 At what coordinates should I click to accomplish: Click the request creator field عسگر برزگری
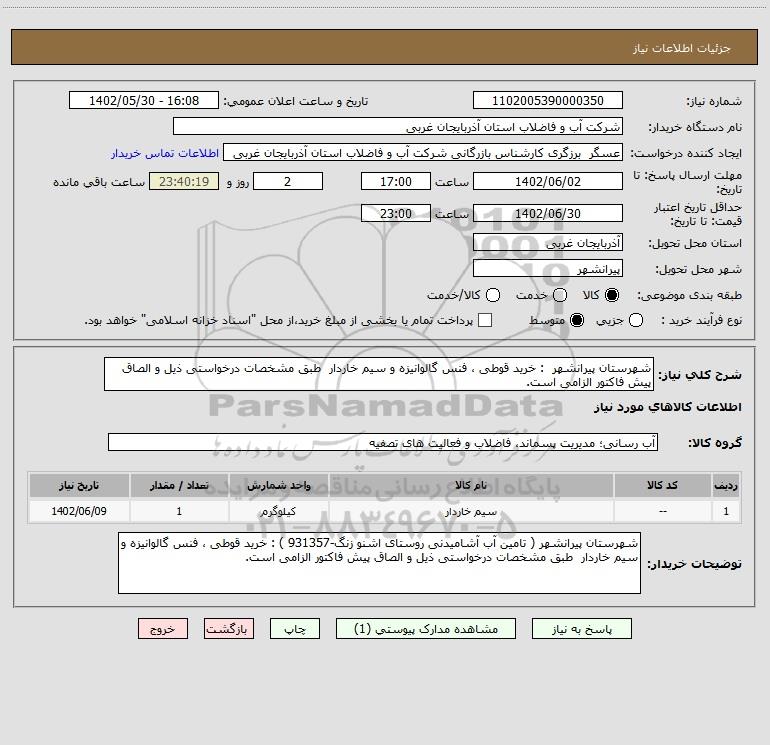pyautogui.click(x=423, y=153)
